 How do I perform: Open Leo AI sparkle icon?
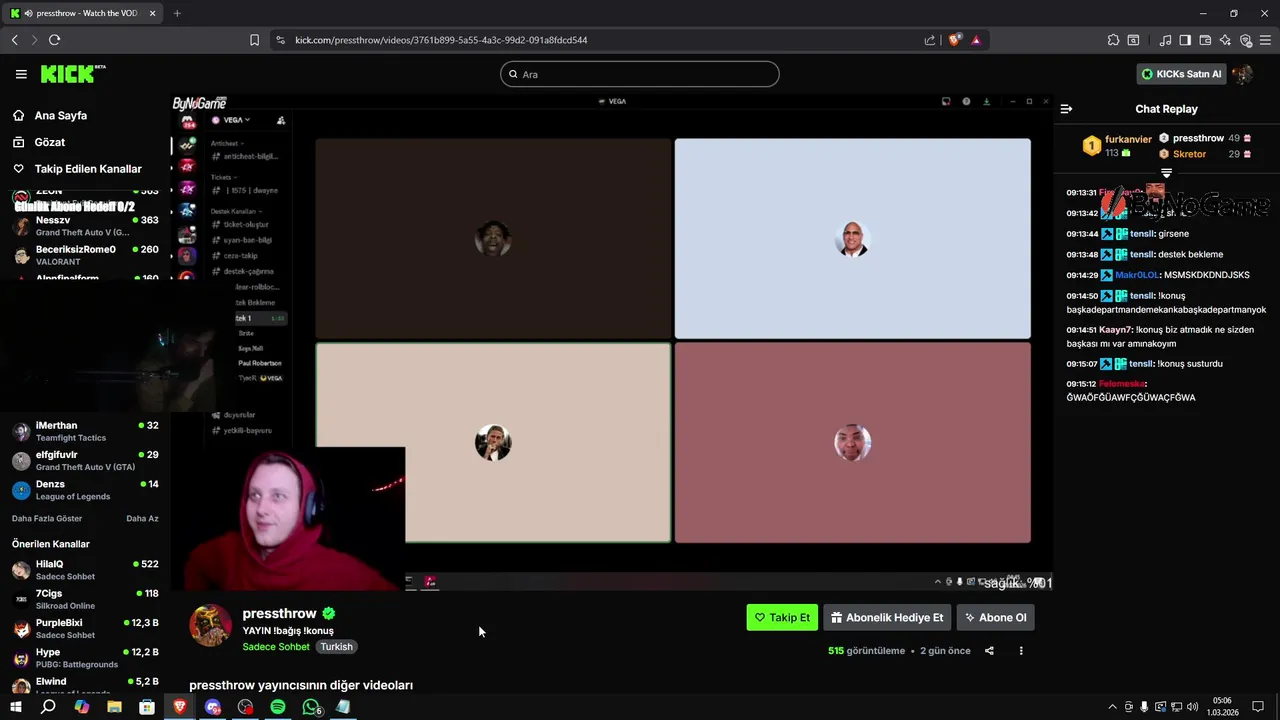(1225, 40)
